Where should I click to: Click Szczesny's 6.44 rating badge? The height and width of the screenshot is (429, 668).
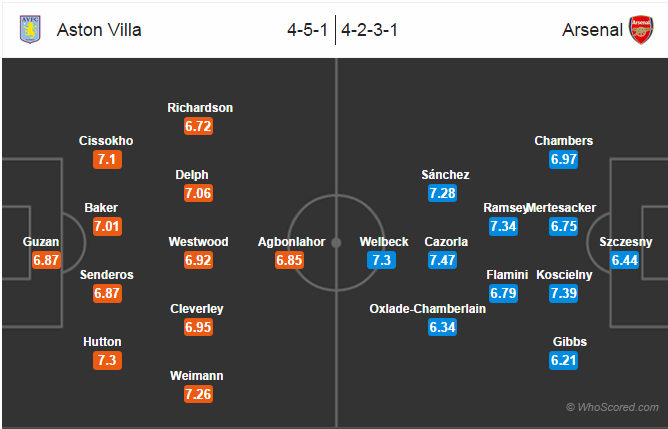[x=625, y=260]
